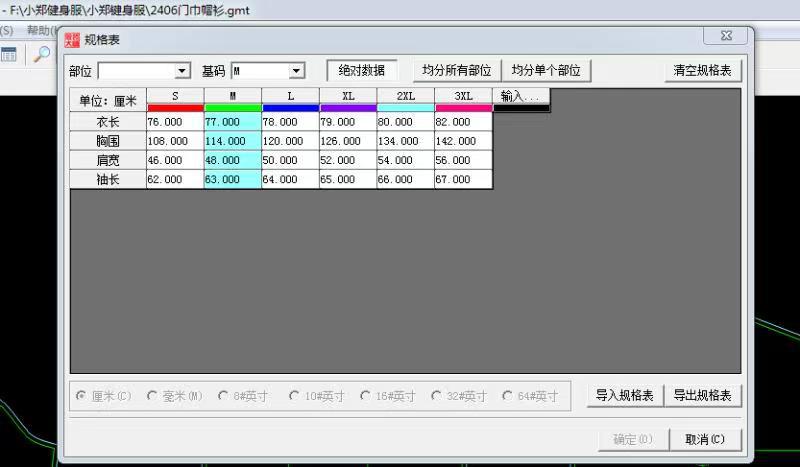800x467 pixels.
Task: Click the 导出规格表 button
Action: (x=703, y=396)
